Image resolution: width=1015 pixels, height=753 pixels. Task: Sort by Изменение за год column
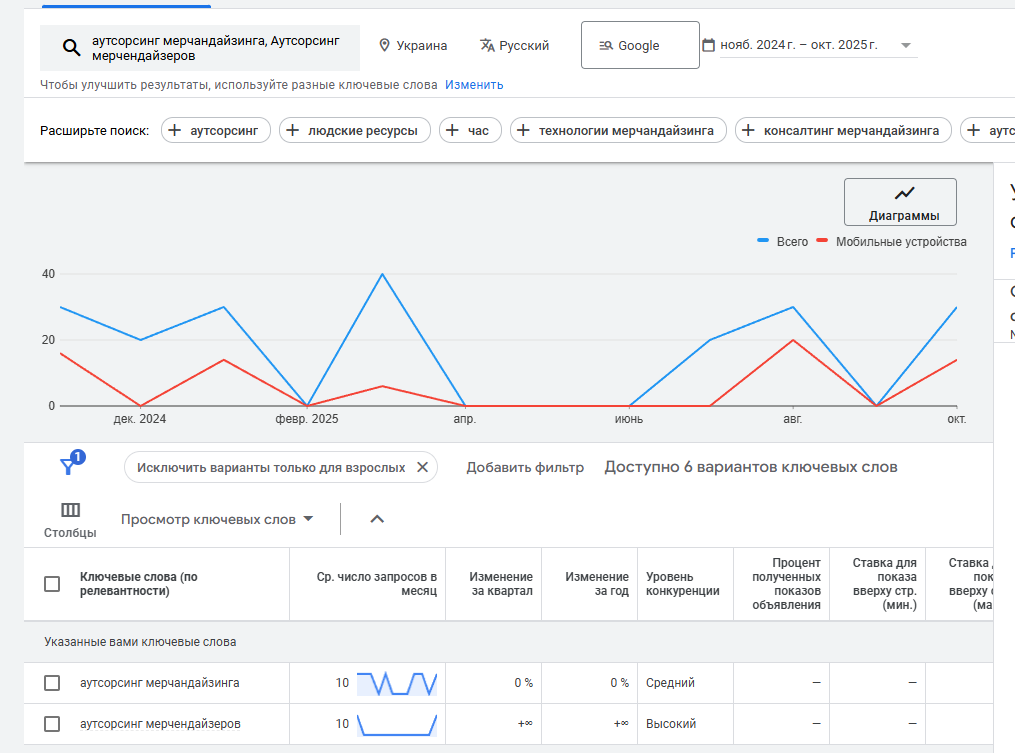coord(597,584)
